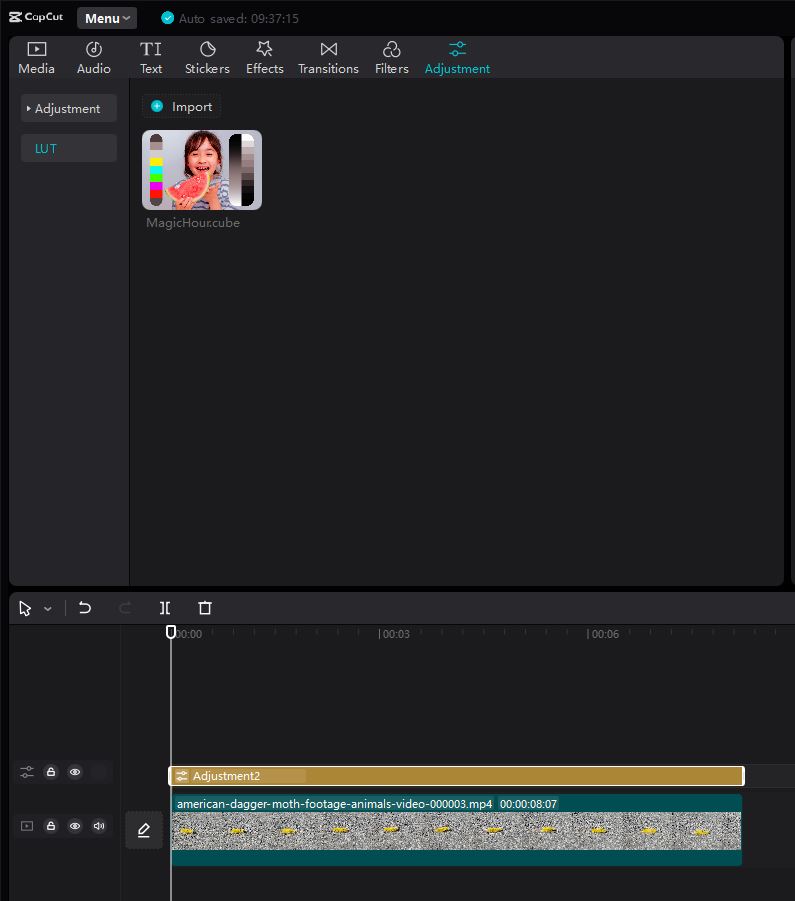Select the LUT category
This screenshot has width=795, height=901.
68,148
